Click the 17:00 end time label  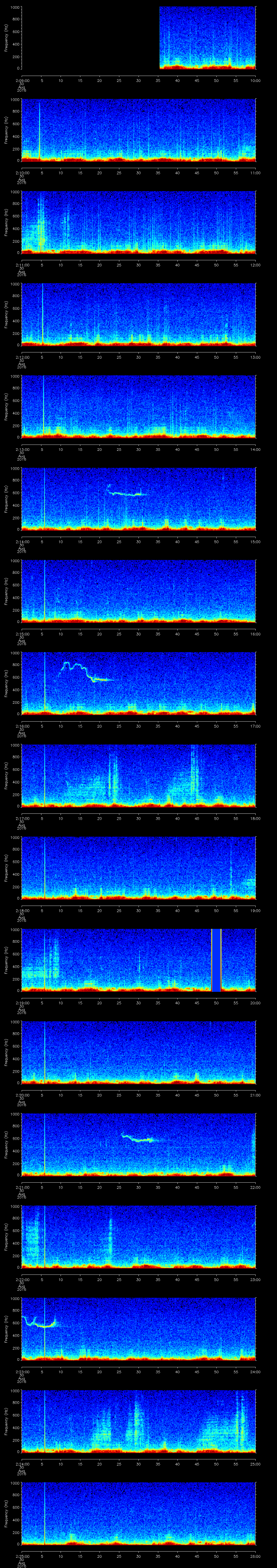[255, 726]
